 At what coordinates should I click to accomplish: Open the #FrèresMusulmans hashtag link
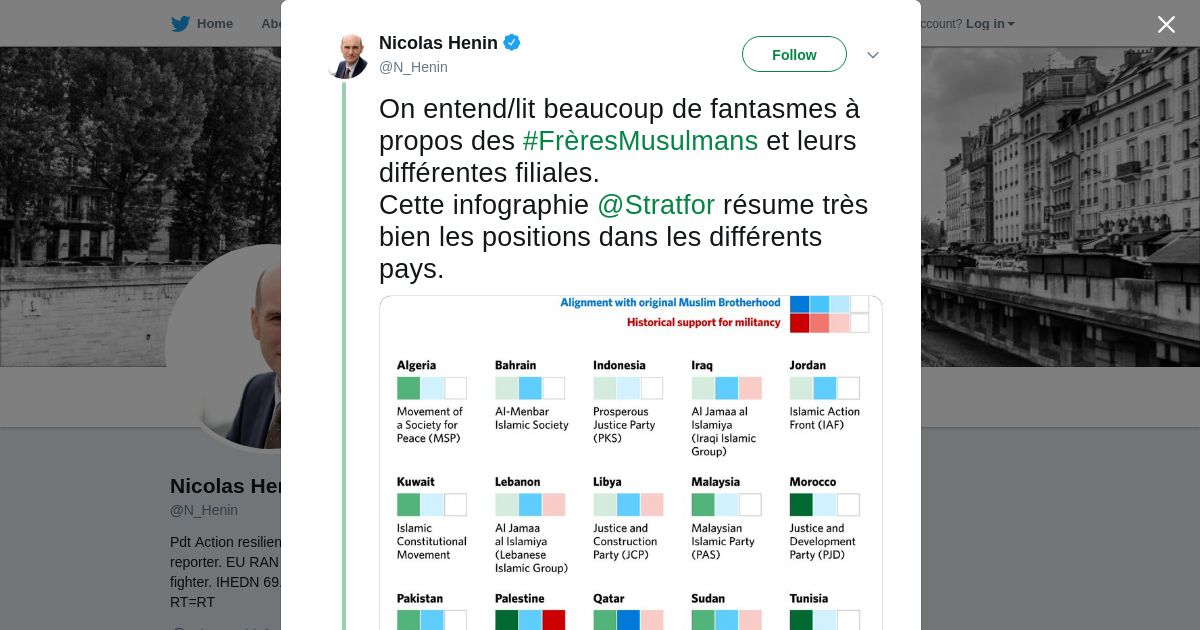640,141
